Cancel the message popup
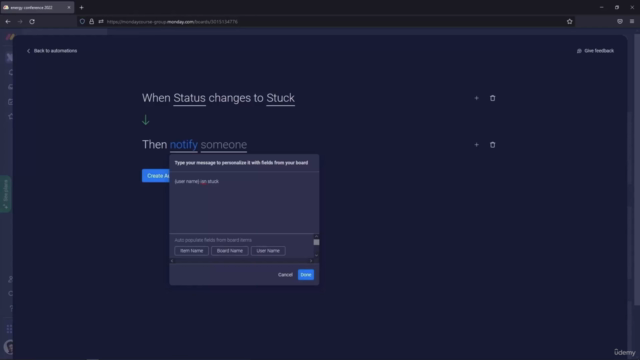Viewport: 640px width, 360px height. click(285, 275)
